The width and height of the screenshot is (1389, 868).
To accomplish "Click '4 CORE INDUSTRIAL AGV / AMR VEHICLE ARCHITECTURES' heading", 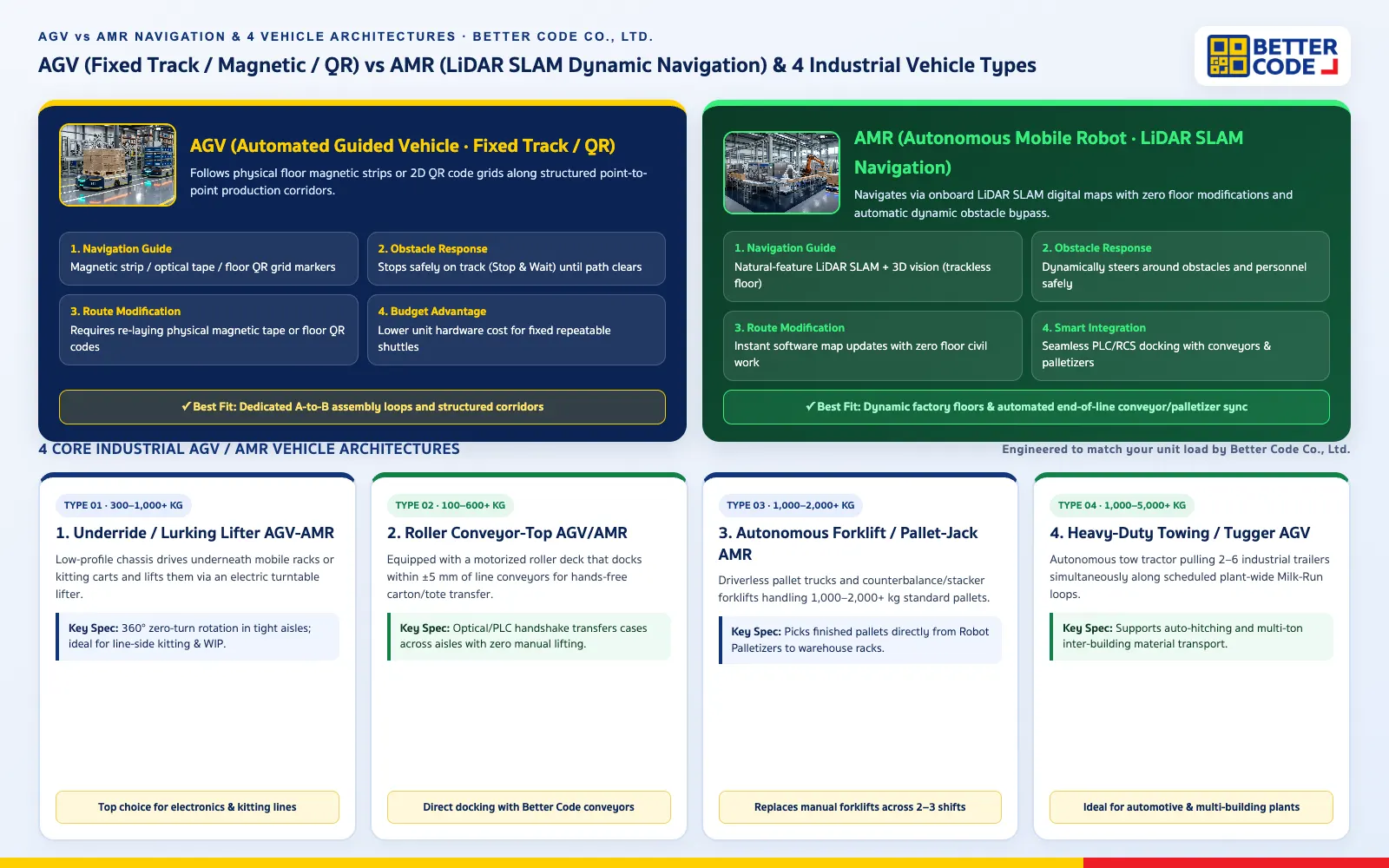I will click(x=249, y=449).
